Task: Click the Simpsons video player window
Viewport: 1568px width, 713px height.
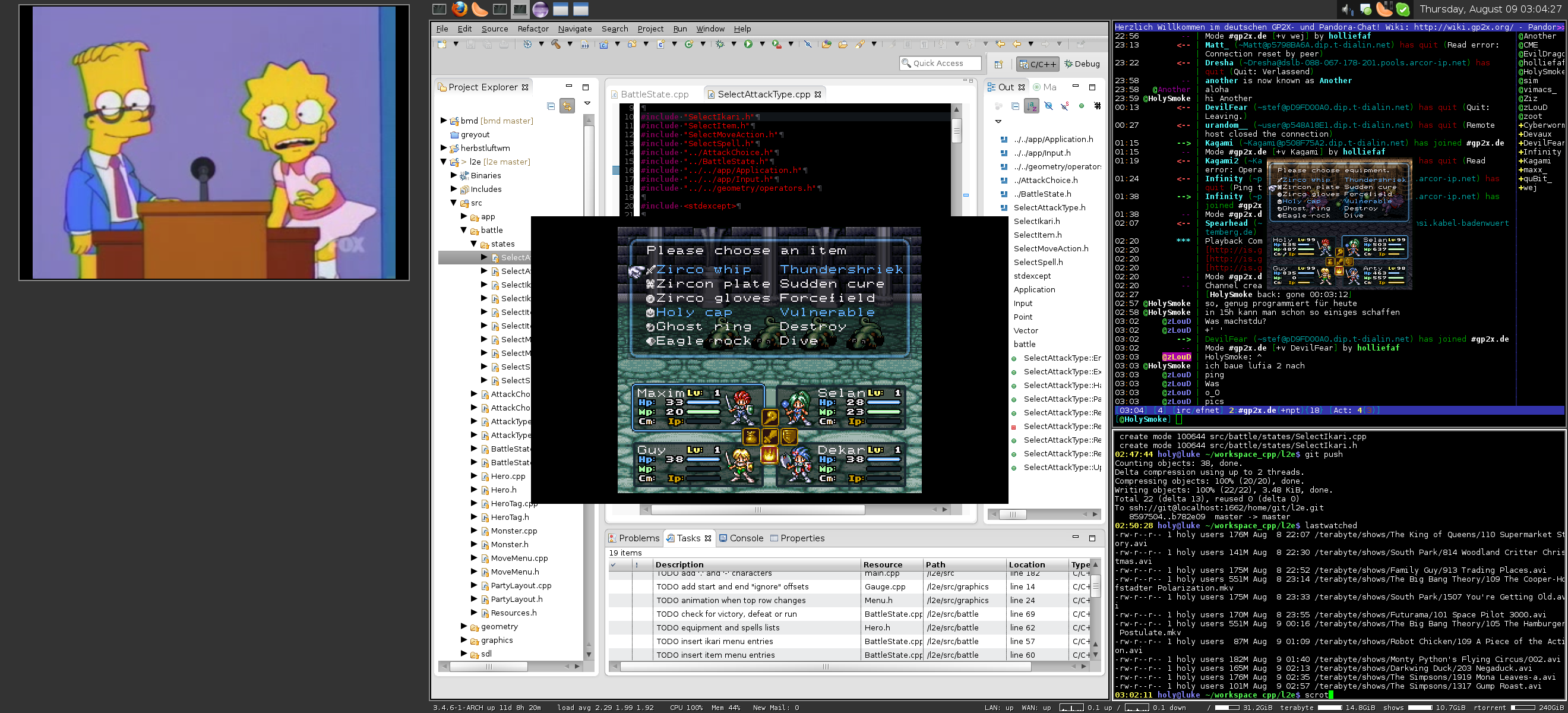Action: [x=214, y=143]
